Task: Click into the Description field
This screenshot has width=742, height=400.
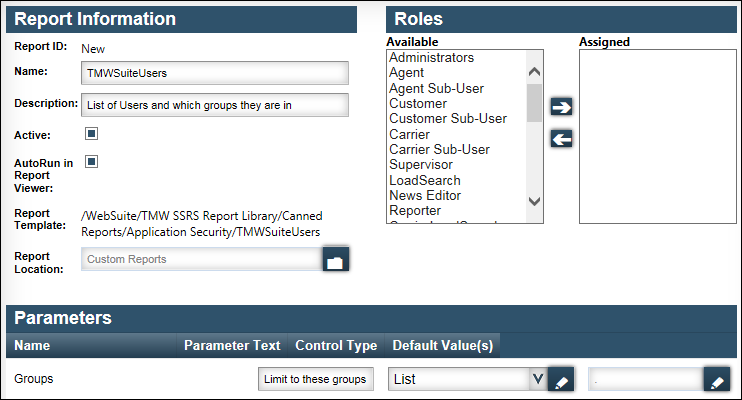Action: click(x=214, y=104)
